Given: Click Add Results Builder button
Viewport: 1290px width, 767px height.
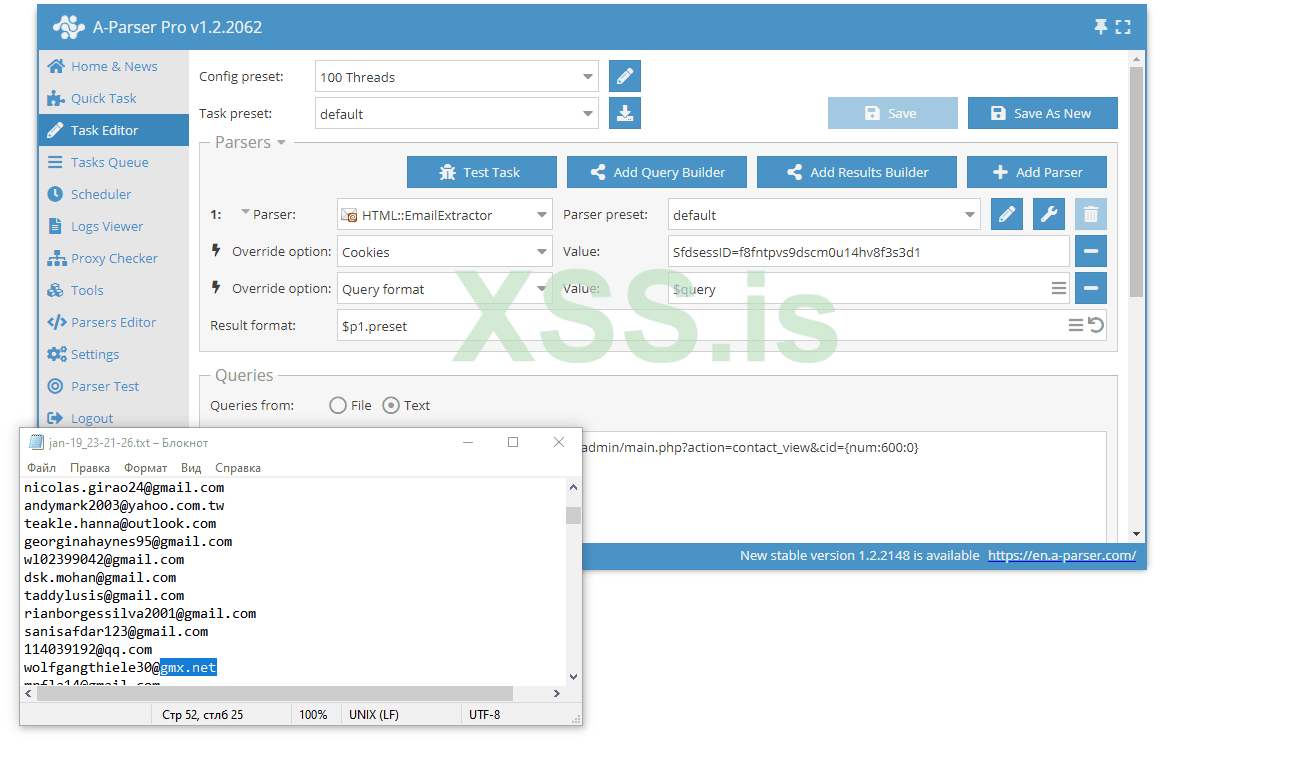Looking at the screenshot, I should point(857,172).
